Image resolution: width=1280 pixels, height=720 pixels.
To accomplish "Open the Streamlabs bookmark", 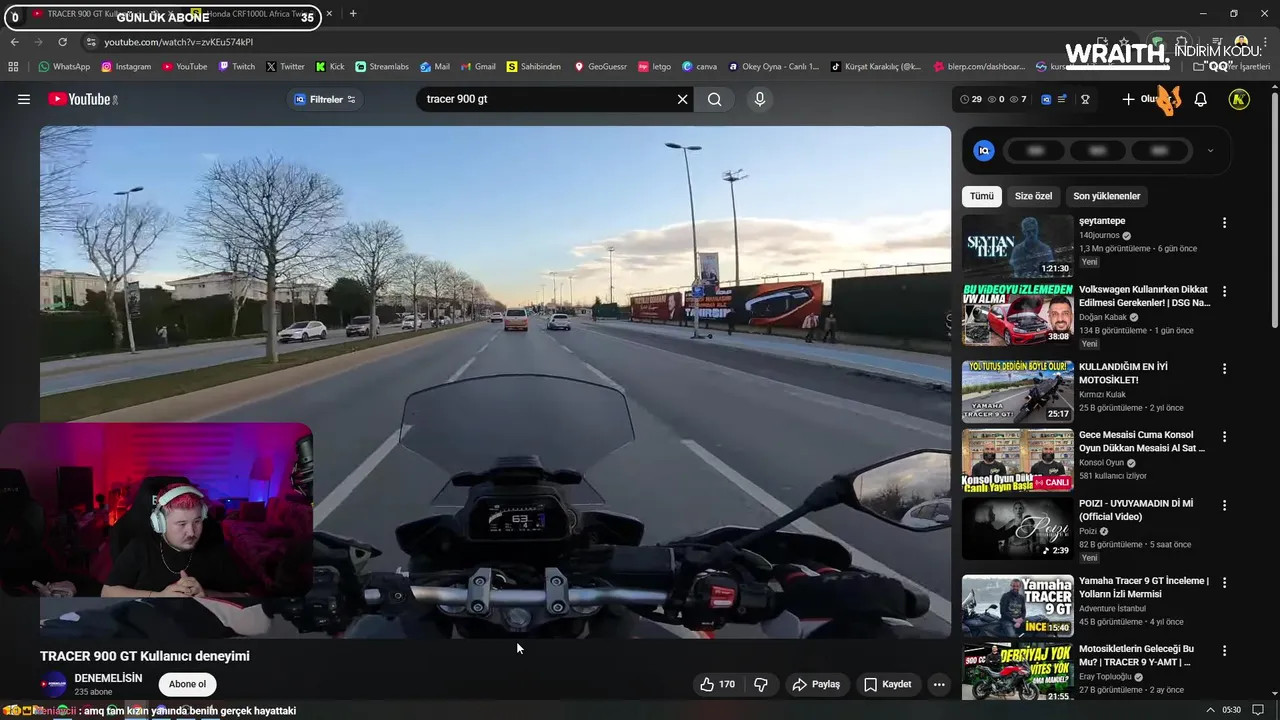I will click(382, 67).
